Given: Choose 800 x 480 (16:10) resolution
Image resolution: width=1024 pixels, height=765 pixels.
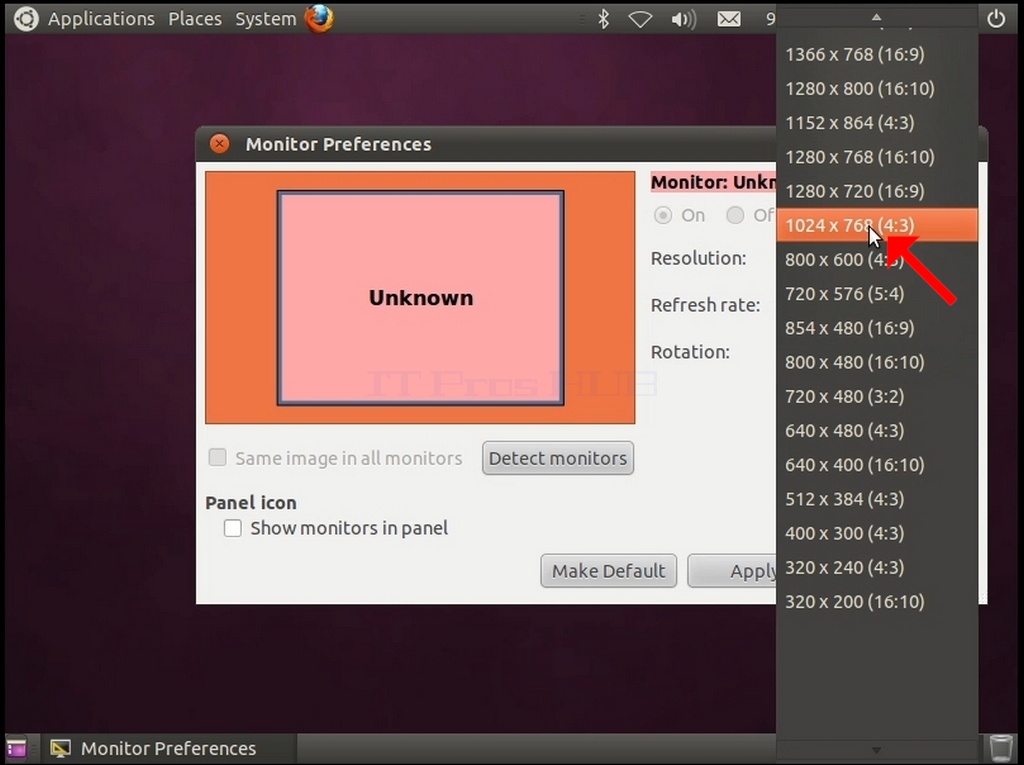Looking at the screenshot, I should pyautogui.click(x=877, y=362).
